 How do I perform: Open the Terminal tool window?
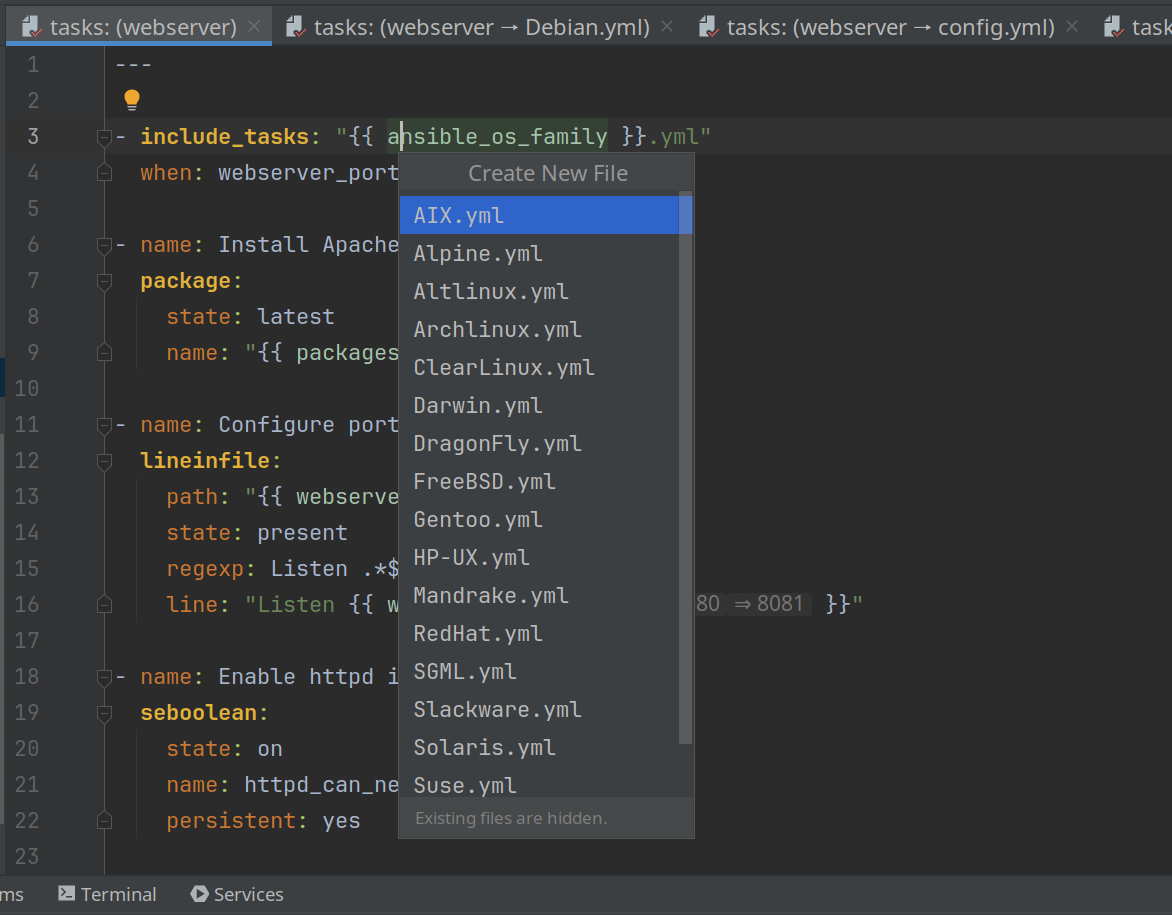(108, 895)
